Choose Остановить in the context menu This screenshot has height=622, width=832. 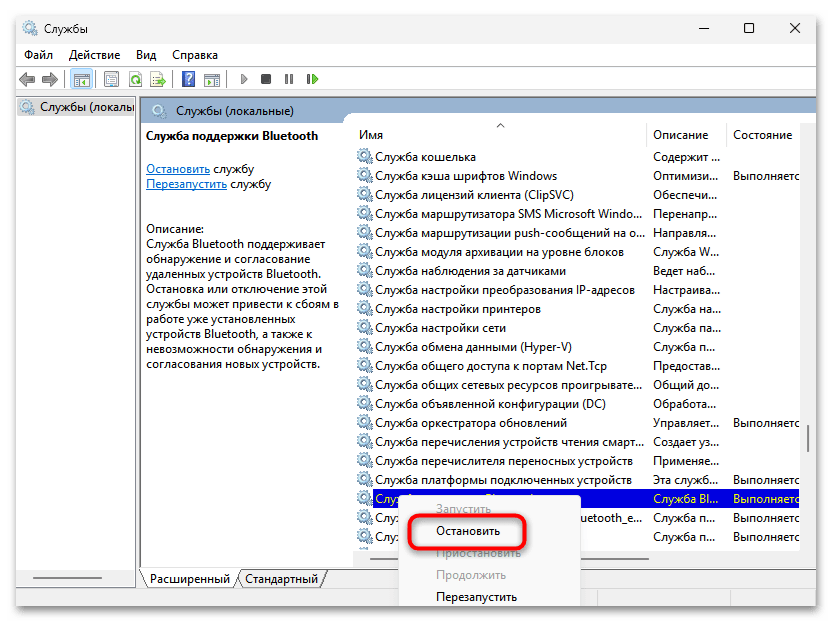pos(468,531)
